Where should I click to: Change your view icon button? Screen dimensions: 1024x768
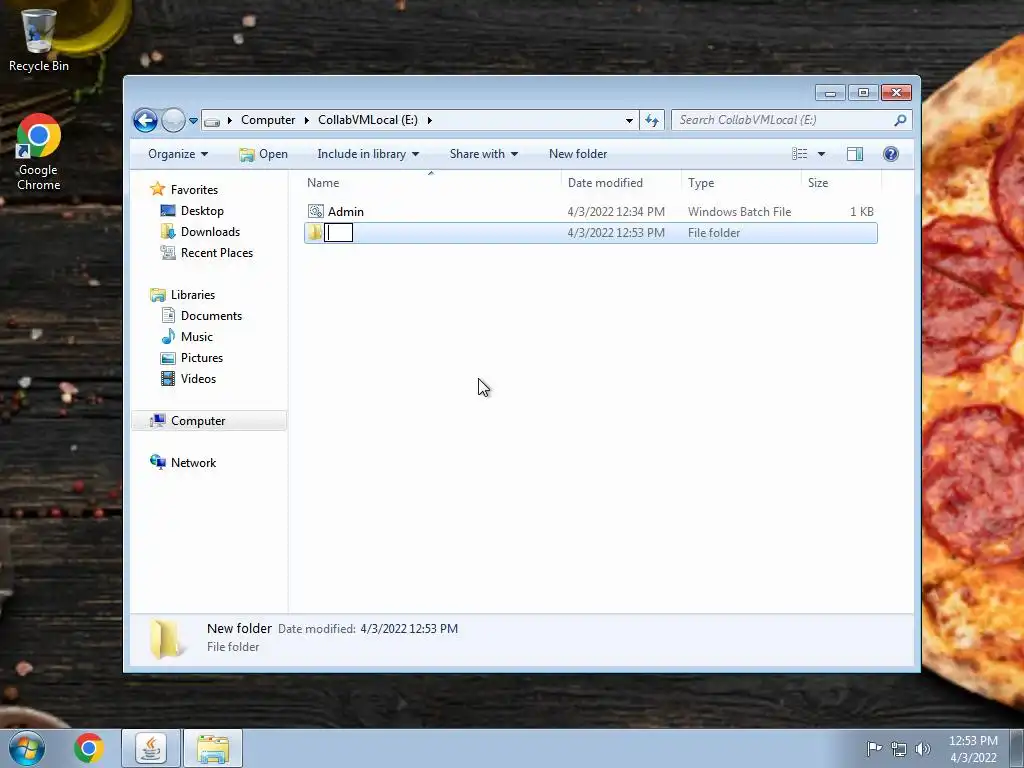tap(799, 154)
